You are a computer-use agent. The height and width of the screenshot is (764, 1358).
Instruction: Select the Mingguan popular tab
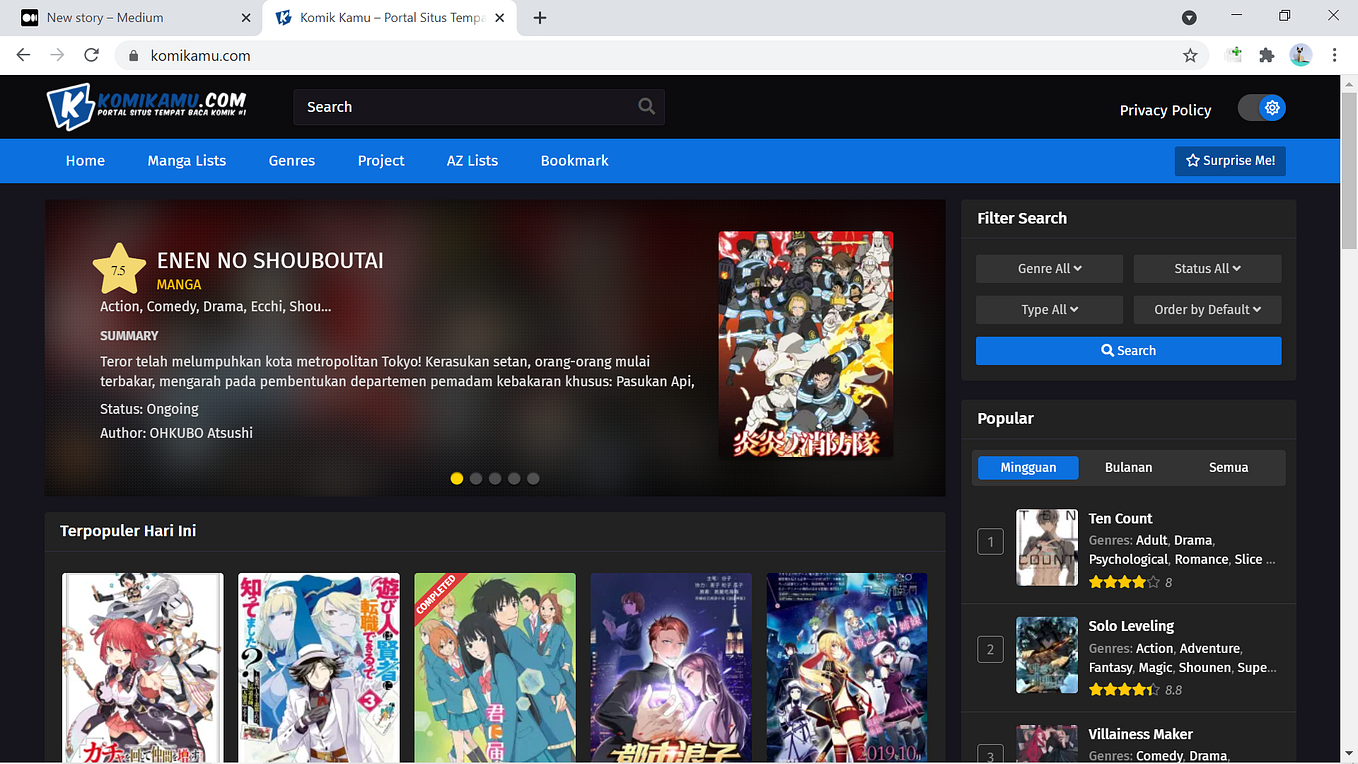[1028, 467]
